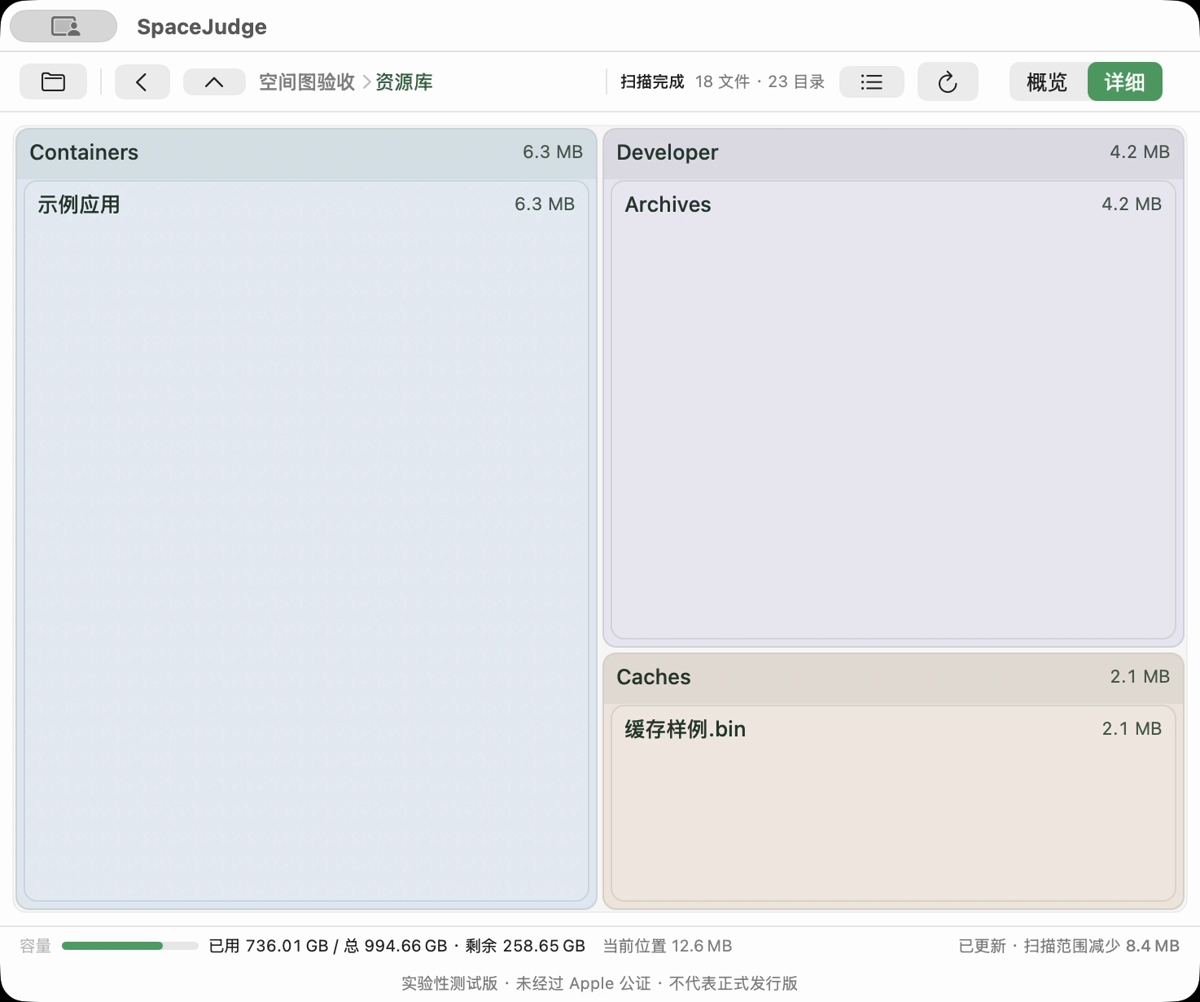Go back with the left chevron button

[142, 82]
